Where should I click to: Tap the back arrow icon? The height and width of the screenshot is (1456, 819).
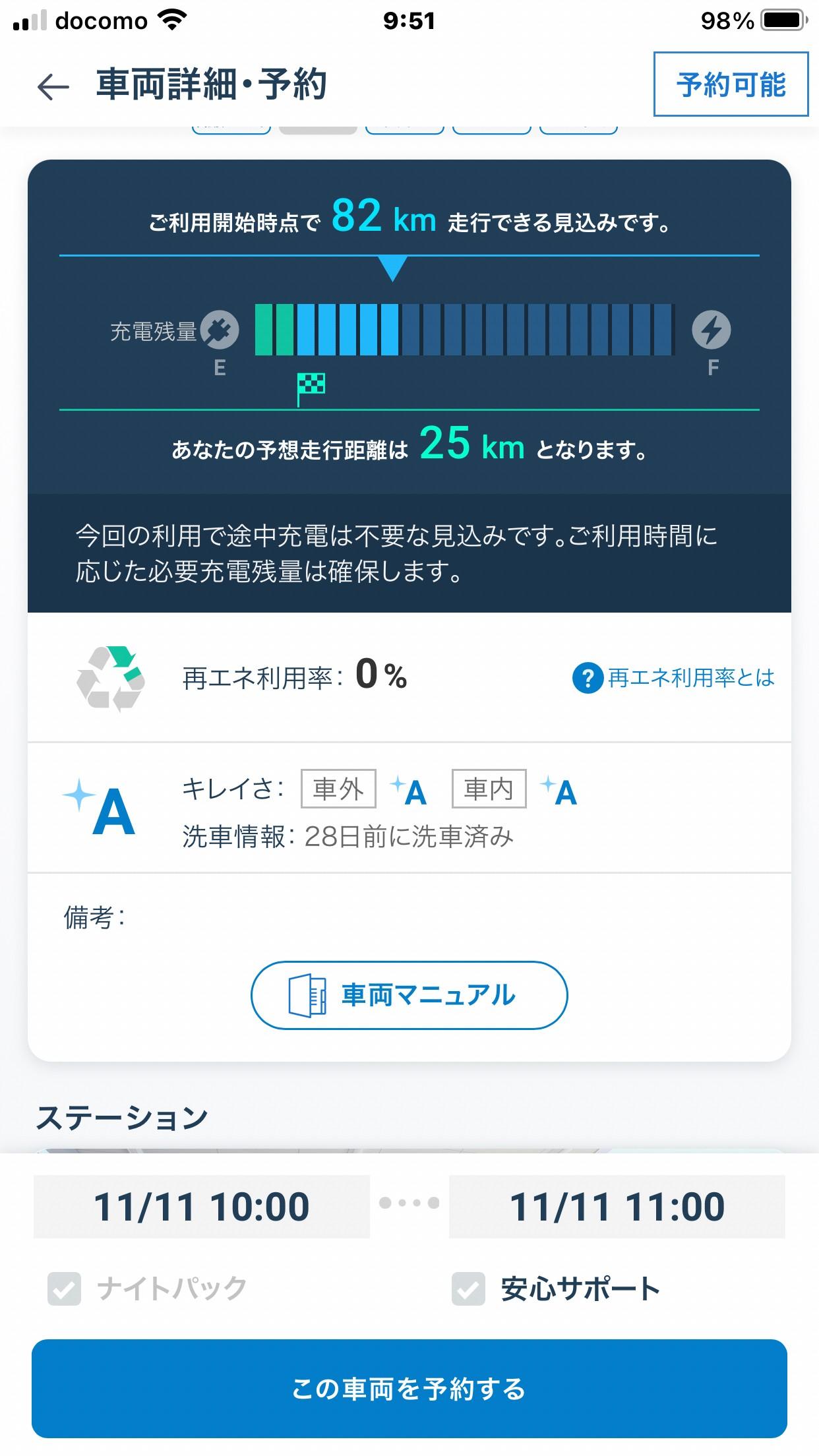click(x=53, y=86)
